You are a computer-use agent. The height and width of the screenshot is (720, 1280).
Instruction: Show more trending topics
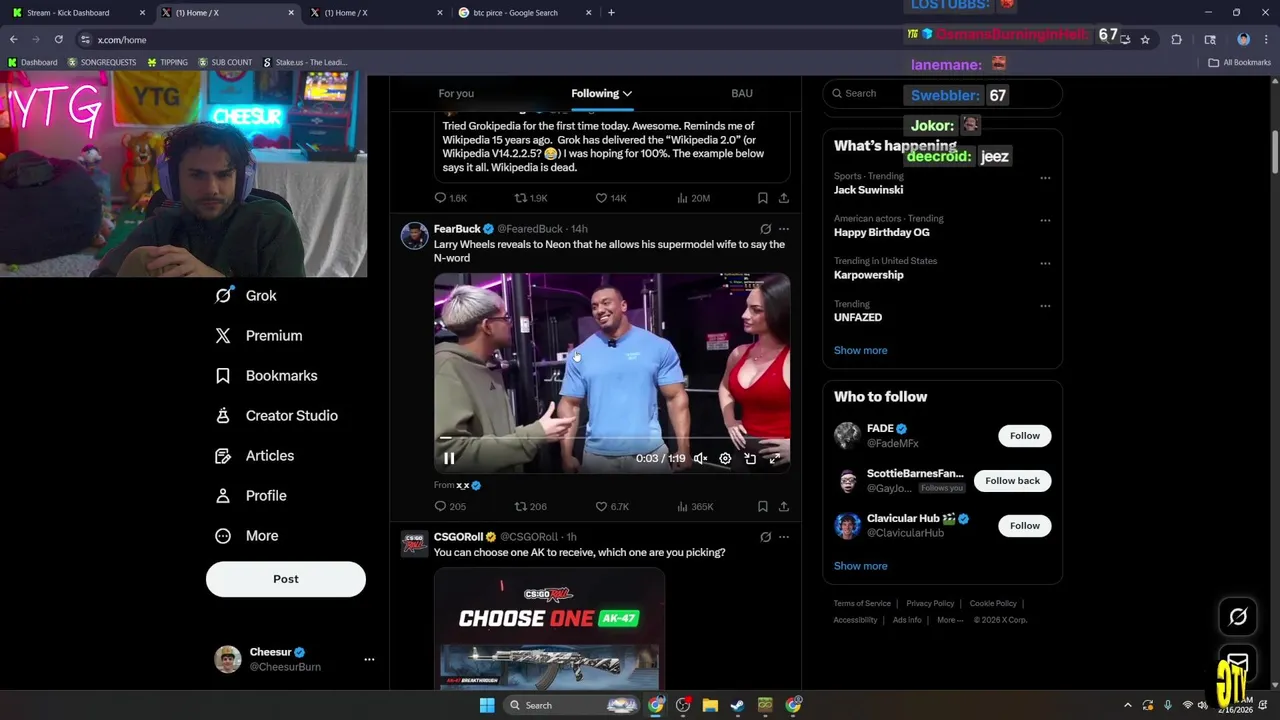[x=860, y=350]
